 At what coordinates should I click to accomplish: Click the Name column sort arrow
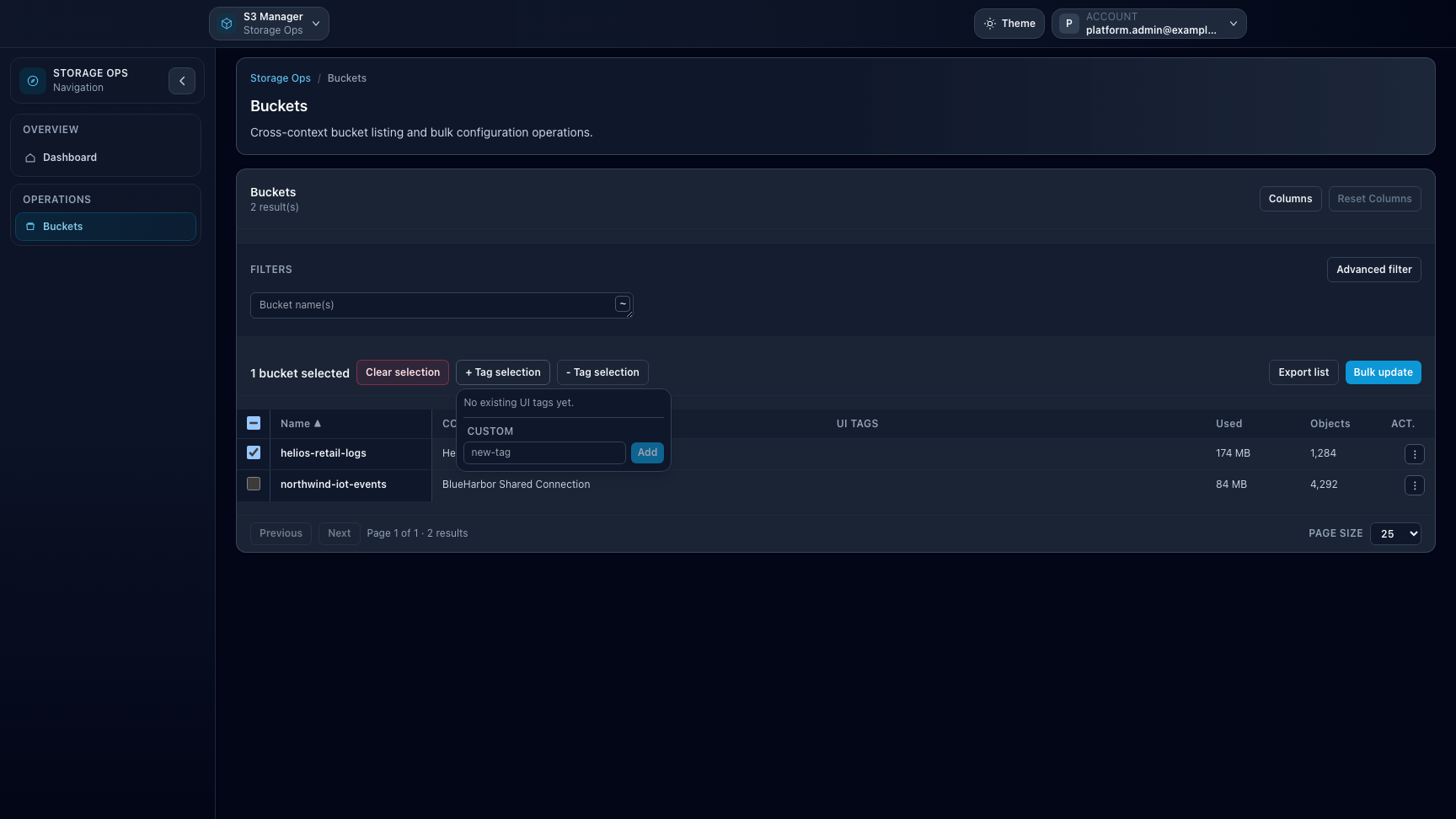pyautogui.click(x=318, y=423)
